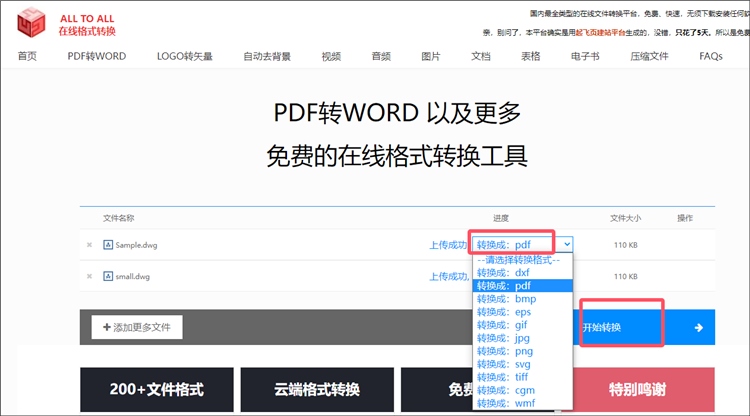This screenshot has width=750, height=416.
Task: Click the arrow icon on the convert bar
Action: click(x=698, y=327)
